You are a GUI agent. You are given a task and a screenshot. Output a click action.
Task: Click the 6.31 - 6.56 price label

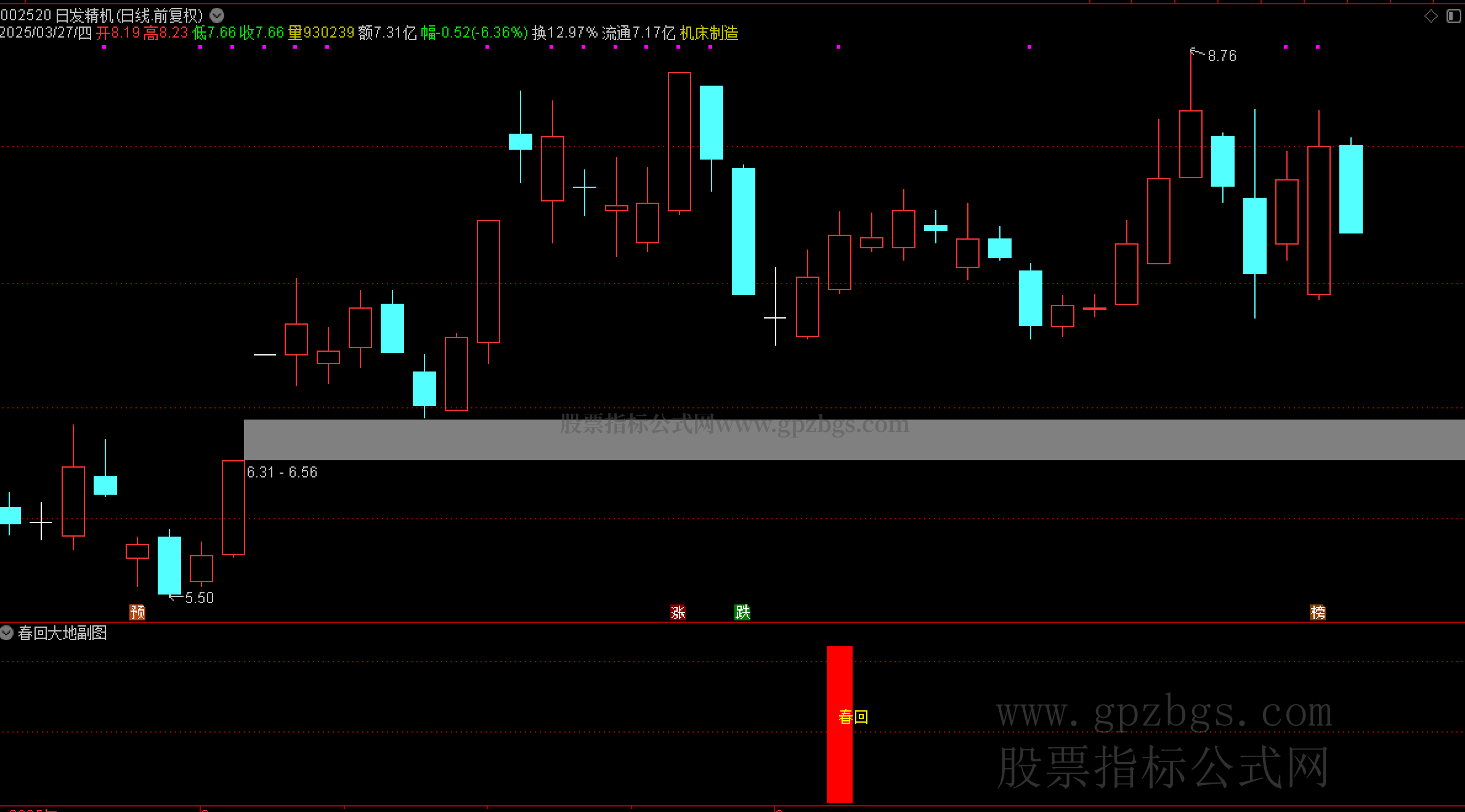click(282, 472)
